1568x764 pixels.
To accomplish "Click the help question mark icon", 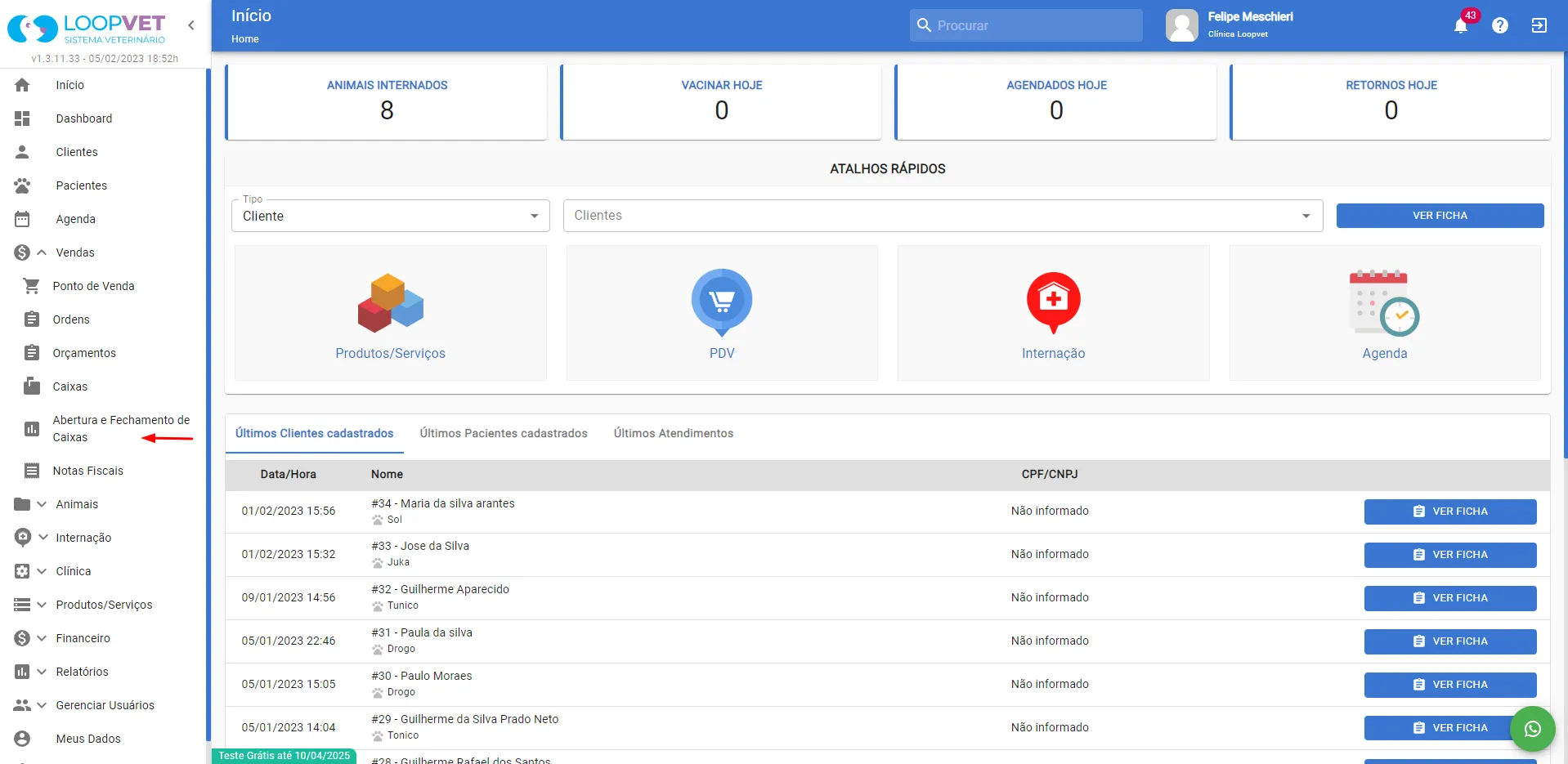I will coord(1500,25).
